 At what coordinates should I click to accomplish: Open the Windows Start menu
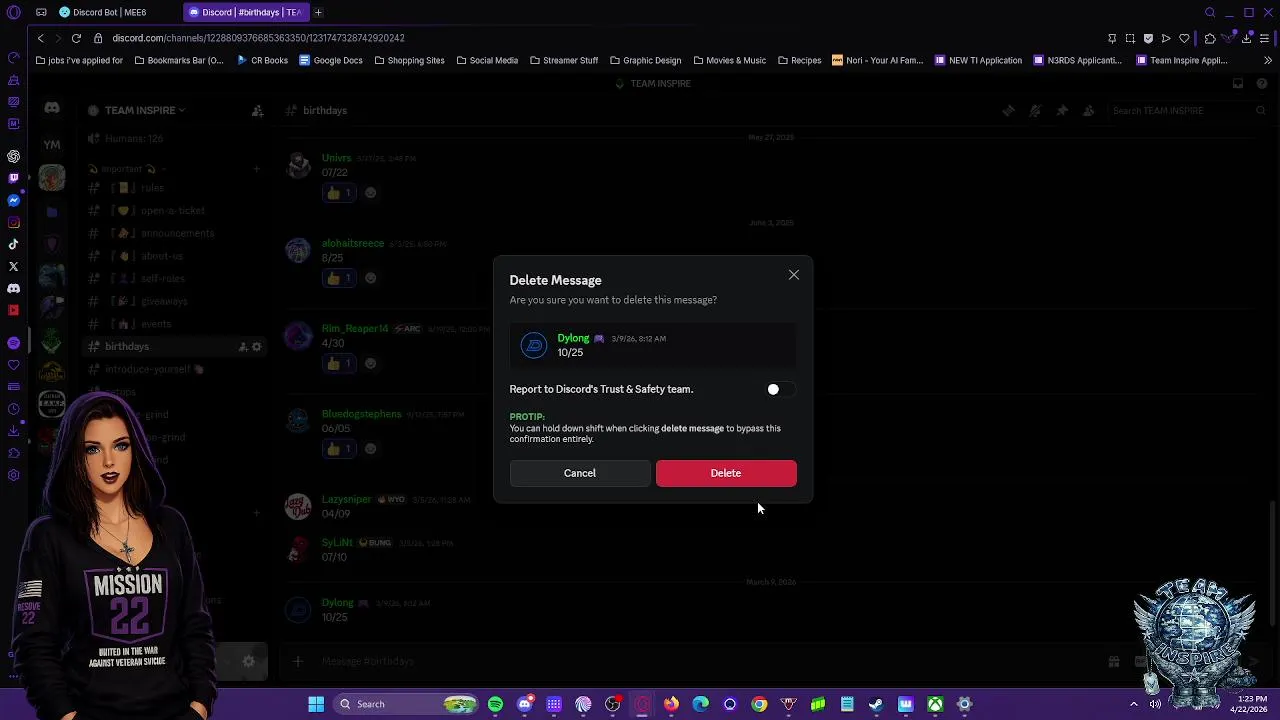[316, 704]
